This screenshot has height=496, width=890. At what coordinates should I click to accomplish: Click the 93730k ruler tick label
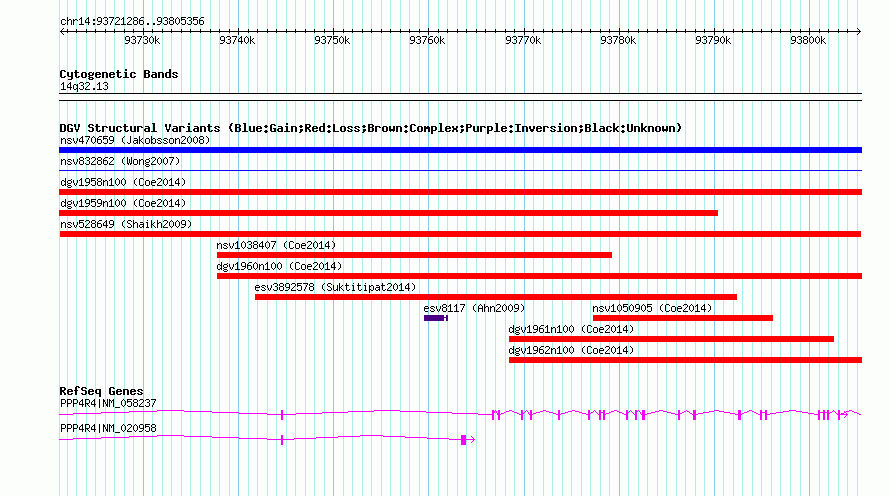(142, 40)
